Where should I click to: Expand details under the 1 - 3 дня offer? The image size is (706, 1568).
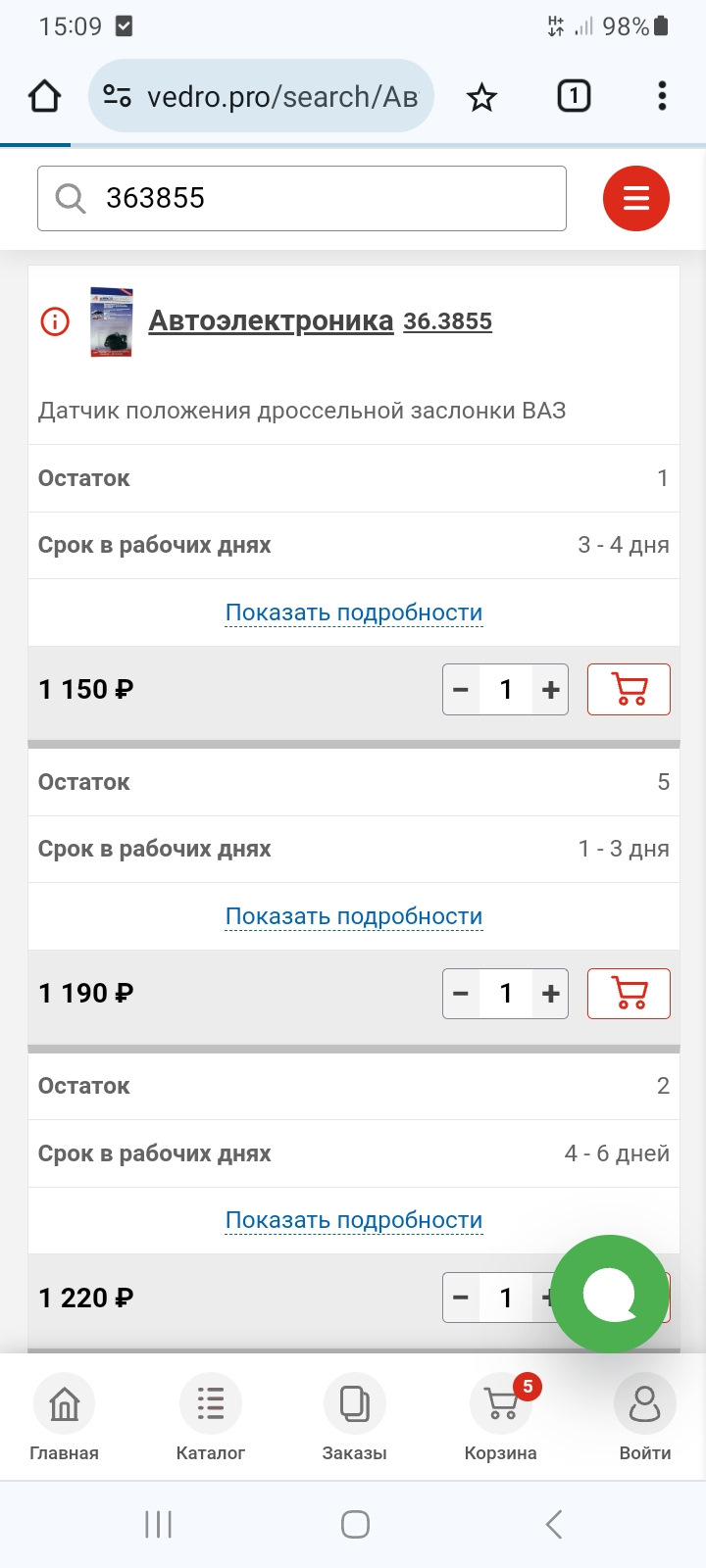click(x=354, y=916)
